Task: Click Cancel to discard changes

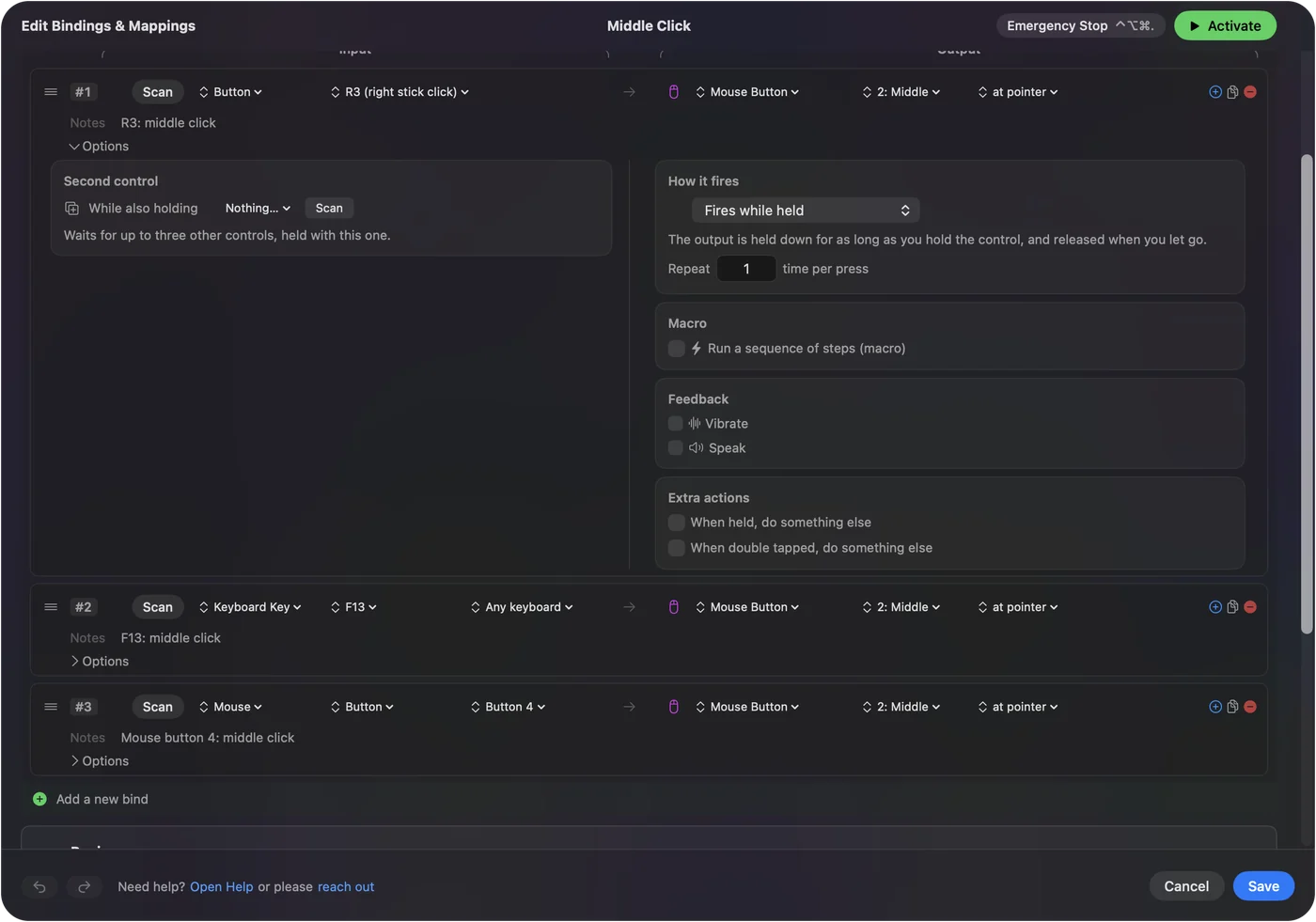Action: 1186,886
